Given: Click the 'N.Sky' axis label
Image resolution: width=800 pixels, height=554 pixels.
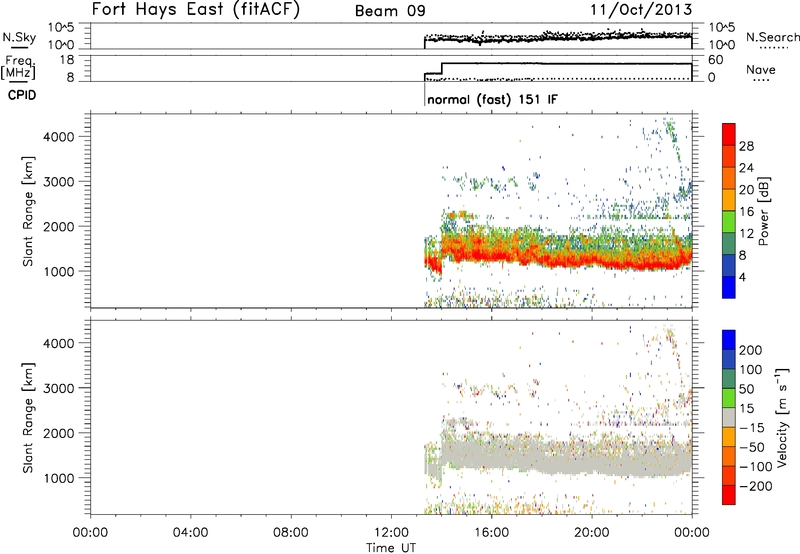Looking at the screenshot, I should [x=19, y=37].
